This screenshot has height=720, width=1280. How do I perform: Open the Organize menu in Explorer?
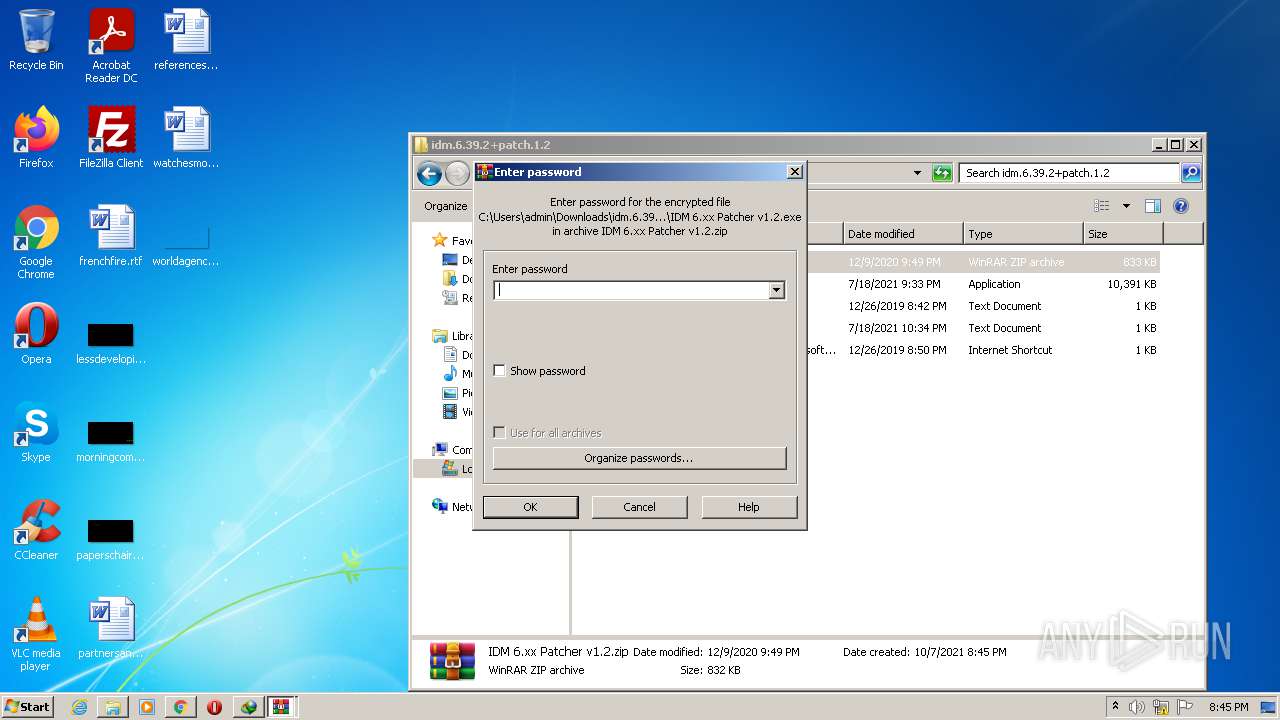[446, 206]
